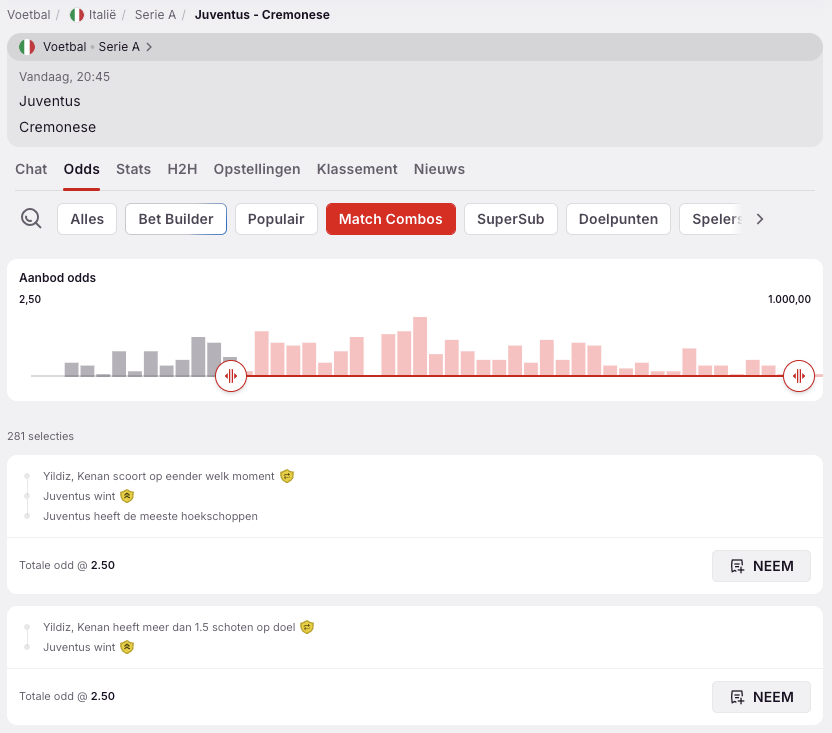Image resolution: width=832 pixels, height=733 pixels.
Task: Click the Italy flag in the match header
Action: pyautogui.click(x=27, y=47)
